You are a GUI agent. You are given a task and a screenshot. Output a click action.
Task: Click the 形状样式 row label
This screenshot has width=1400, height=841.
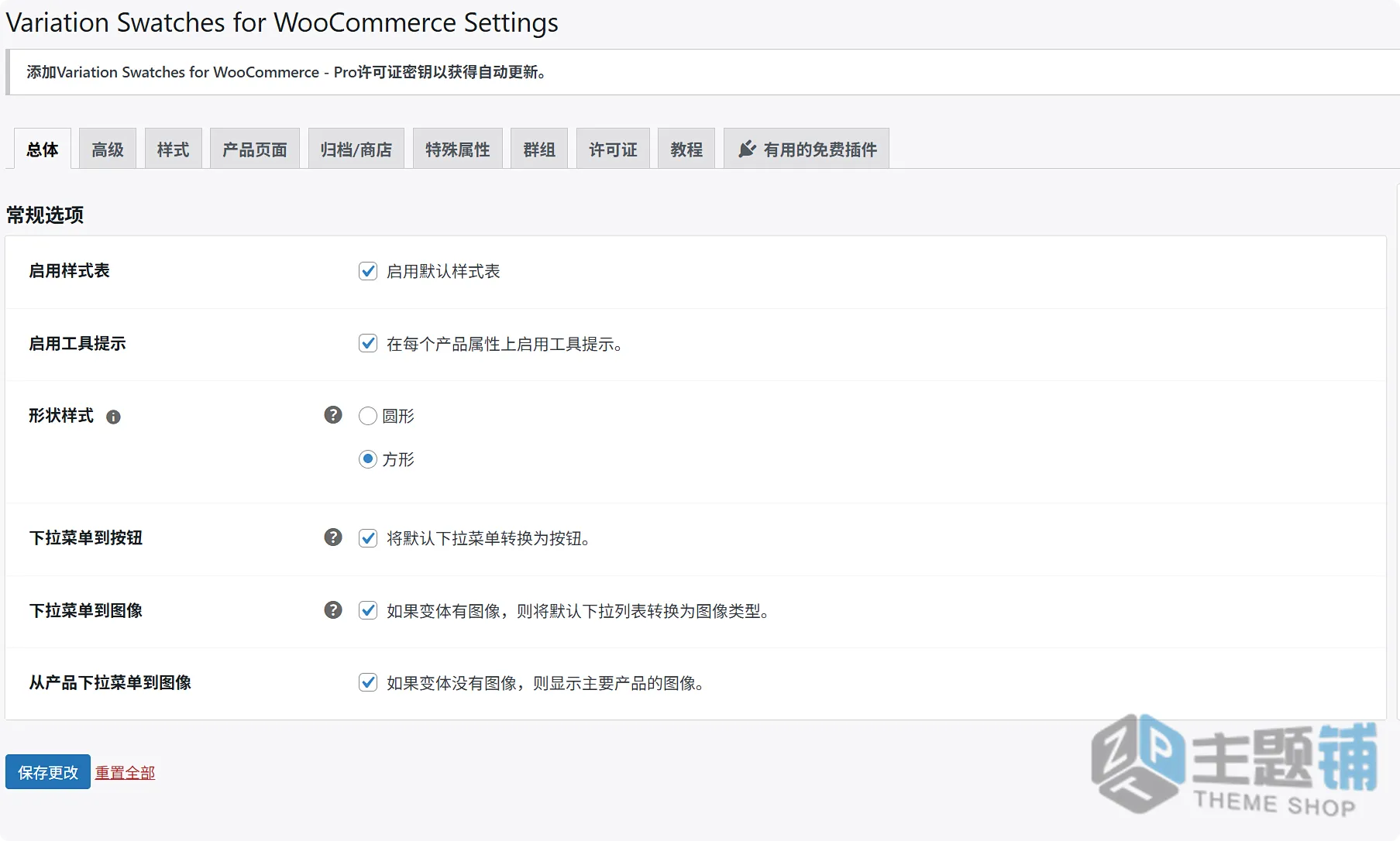(60, 416)
